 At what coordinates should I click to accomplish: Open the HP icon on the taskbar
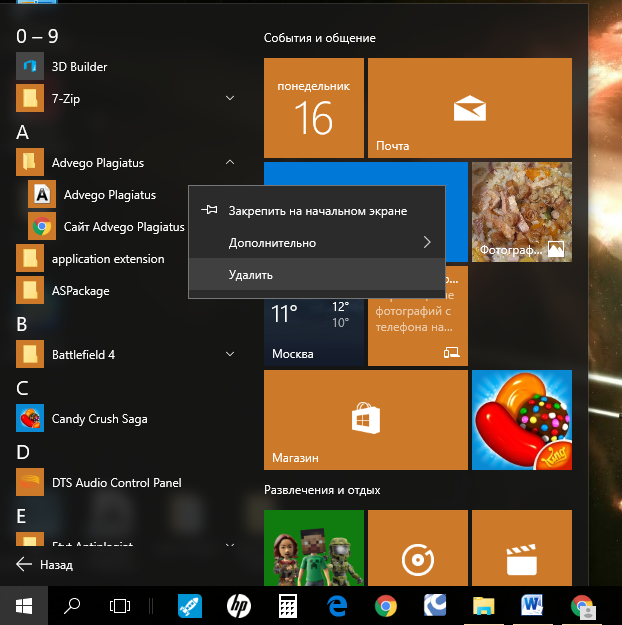tap(239, 605)
